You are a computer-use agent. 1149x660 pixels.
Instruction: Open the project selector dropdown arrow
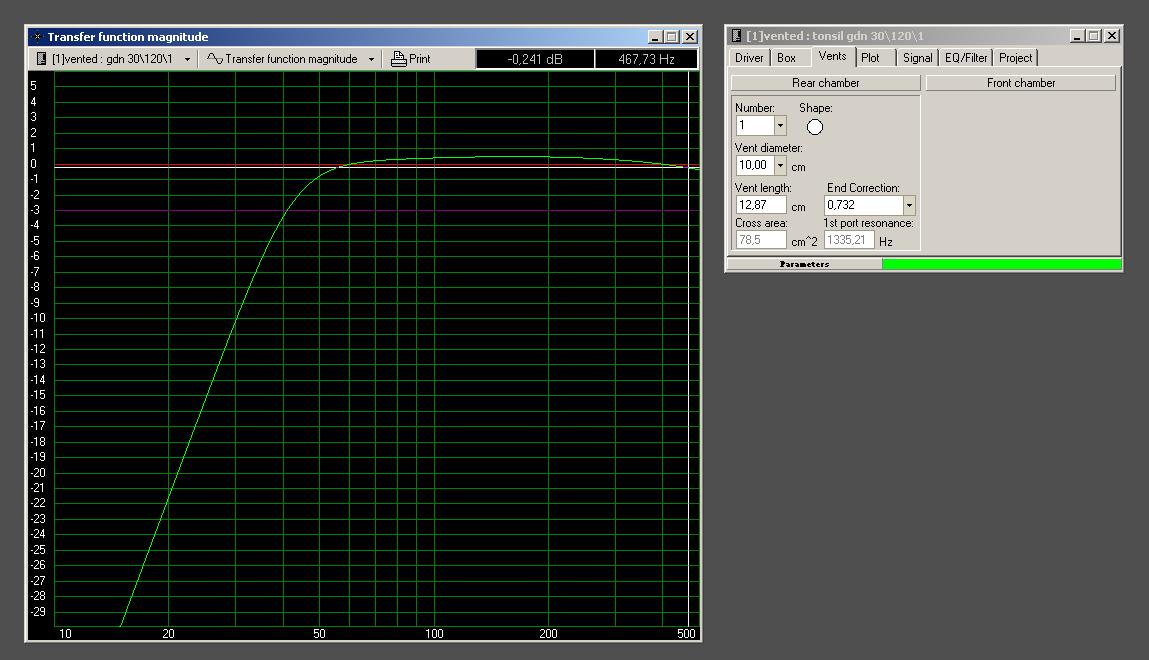(x=187, y=59)
